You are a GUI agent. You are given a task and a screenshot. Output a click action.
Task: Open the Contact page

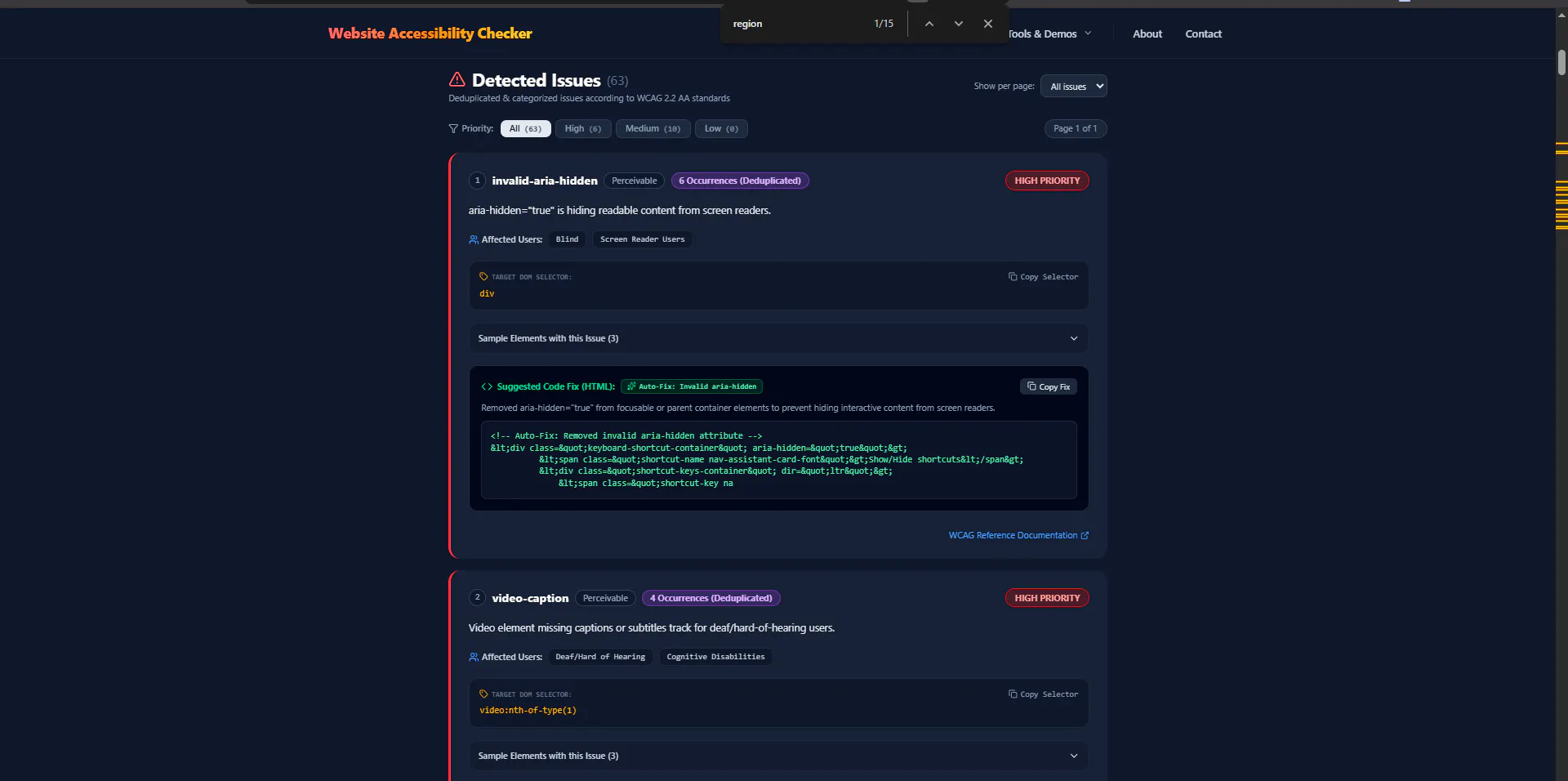(x=1203, y=33)
